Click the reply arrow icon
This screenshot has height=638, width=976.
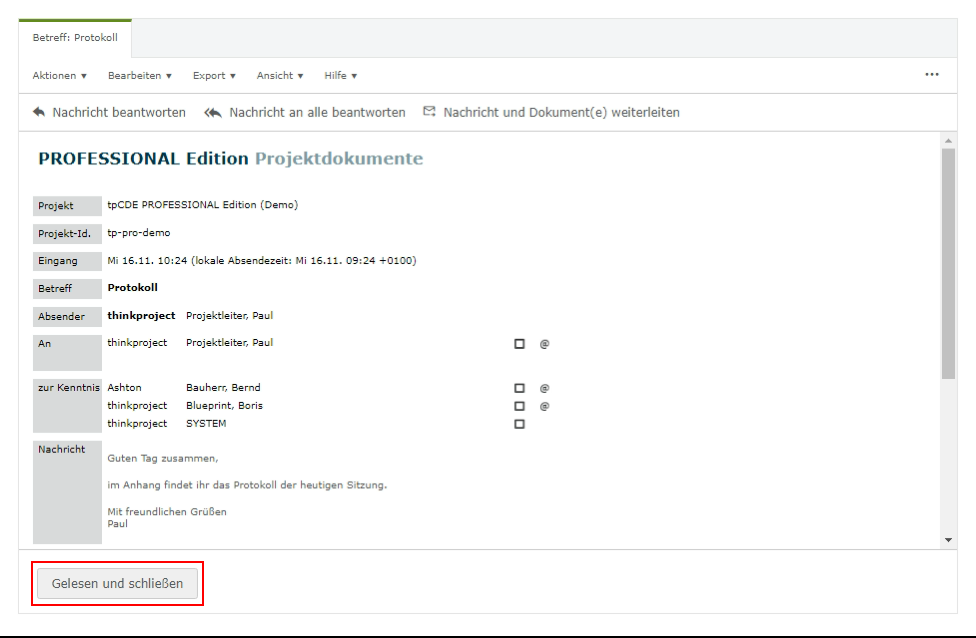[39, 112]
